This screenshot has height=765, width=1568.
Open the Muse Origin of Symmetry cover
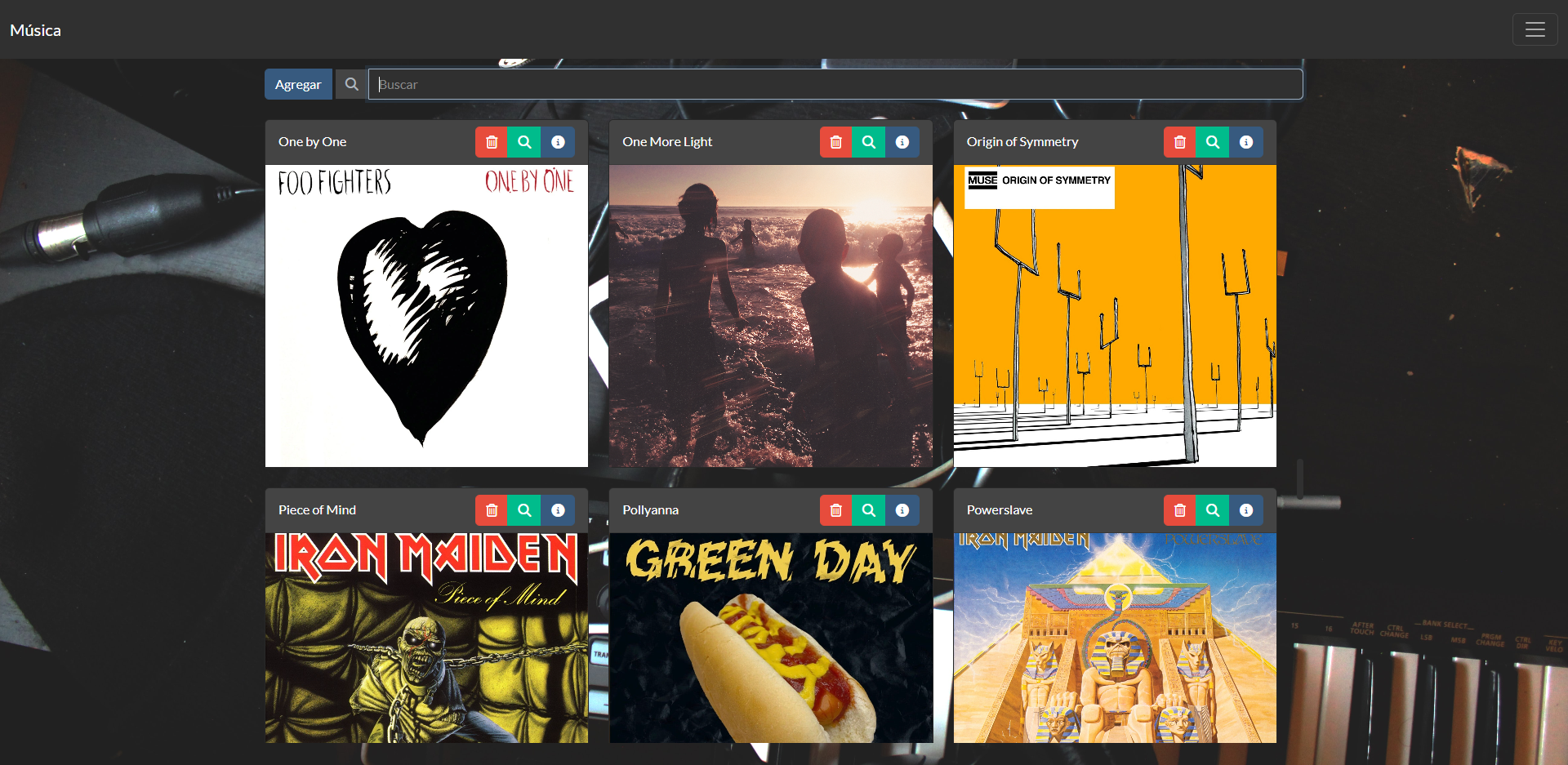click(1115, 316)
